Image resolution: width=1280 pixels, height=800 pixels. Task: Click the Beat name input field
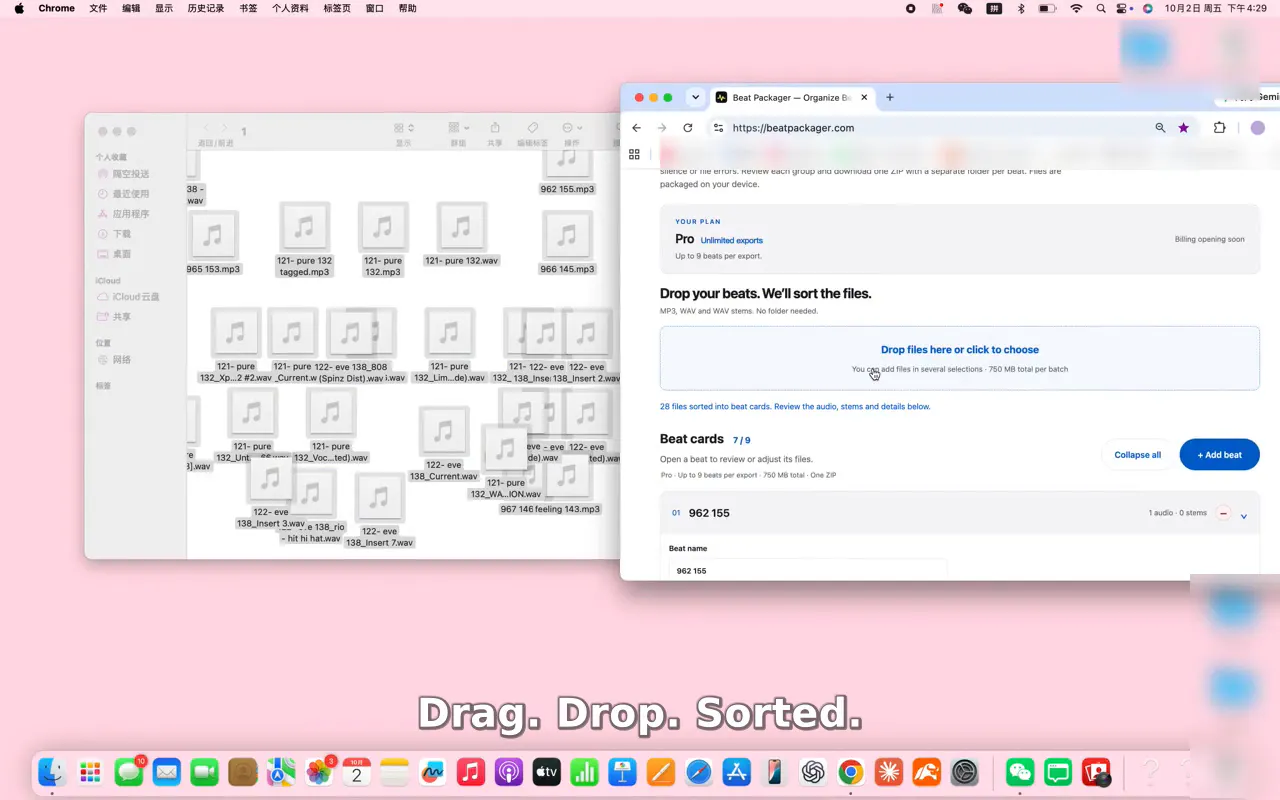pos(808,570)
